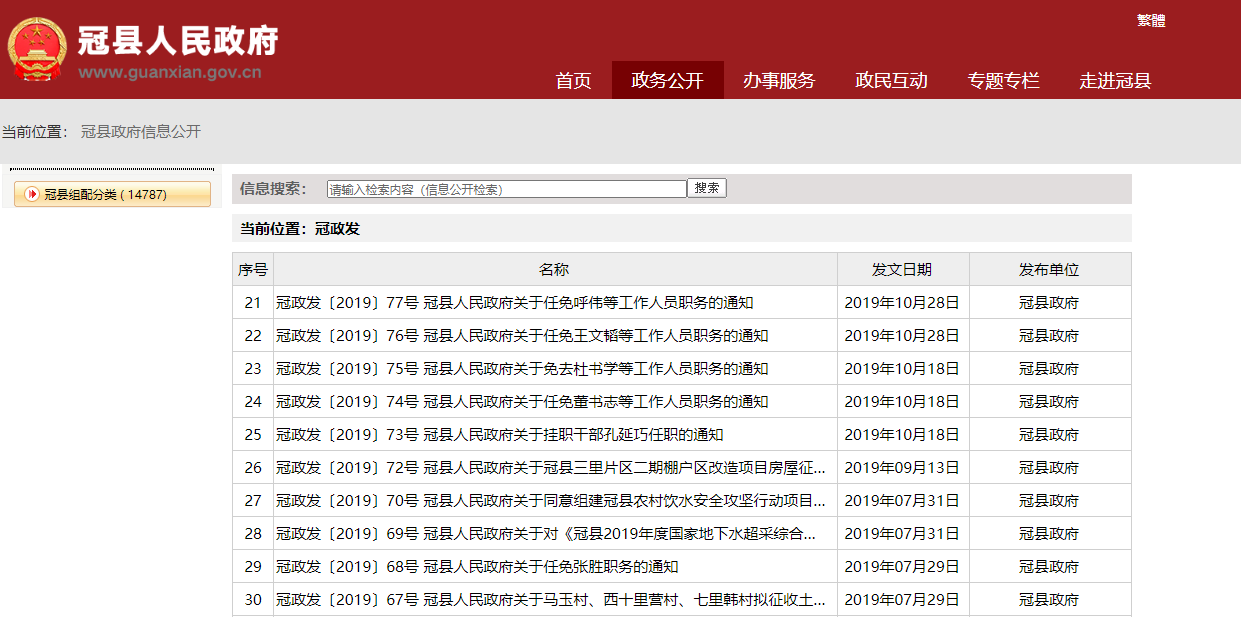
Task: Open the 办事服务 navigation tab
Action: point(779,81)
